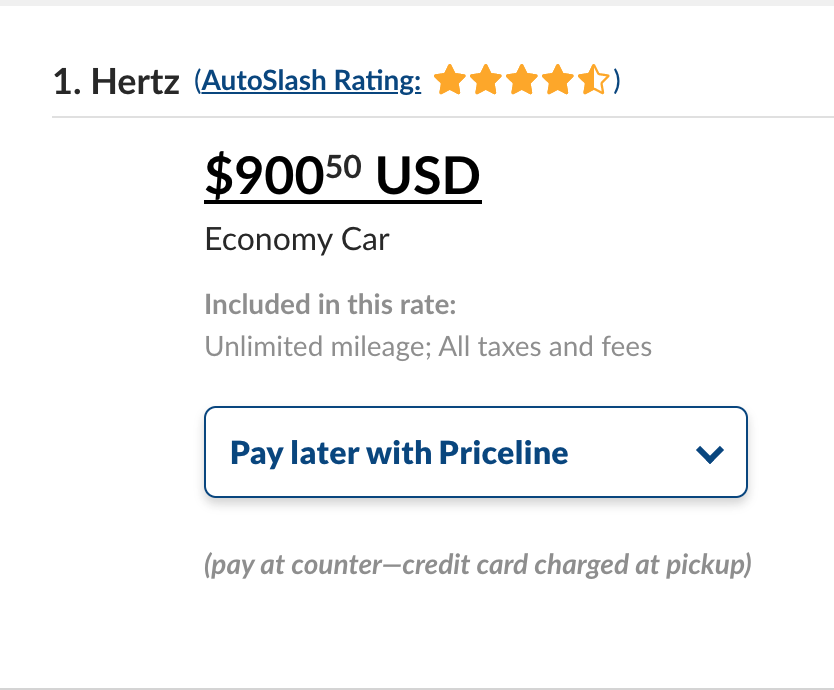Click the Economy Car label
The width and height of the screenshot is (834, 690).
click(297, 240)
